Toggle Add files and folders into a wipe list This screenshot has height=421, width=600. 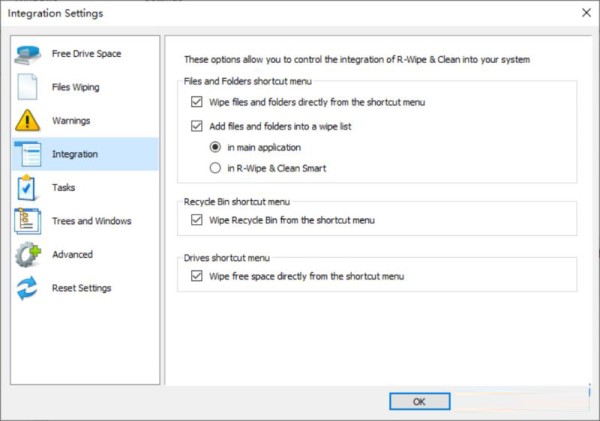197,126
